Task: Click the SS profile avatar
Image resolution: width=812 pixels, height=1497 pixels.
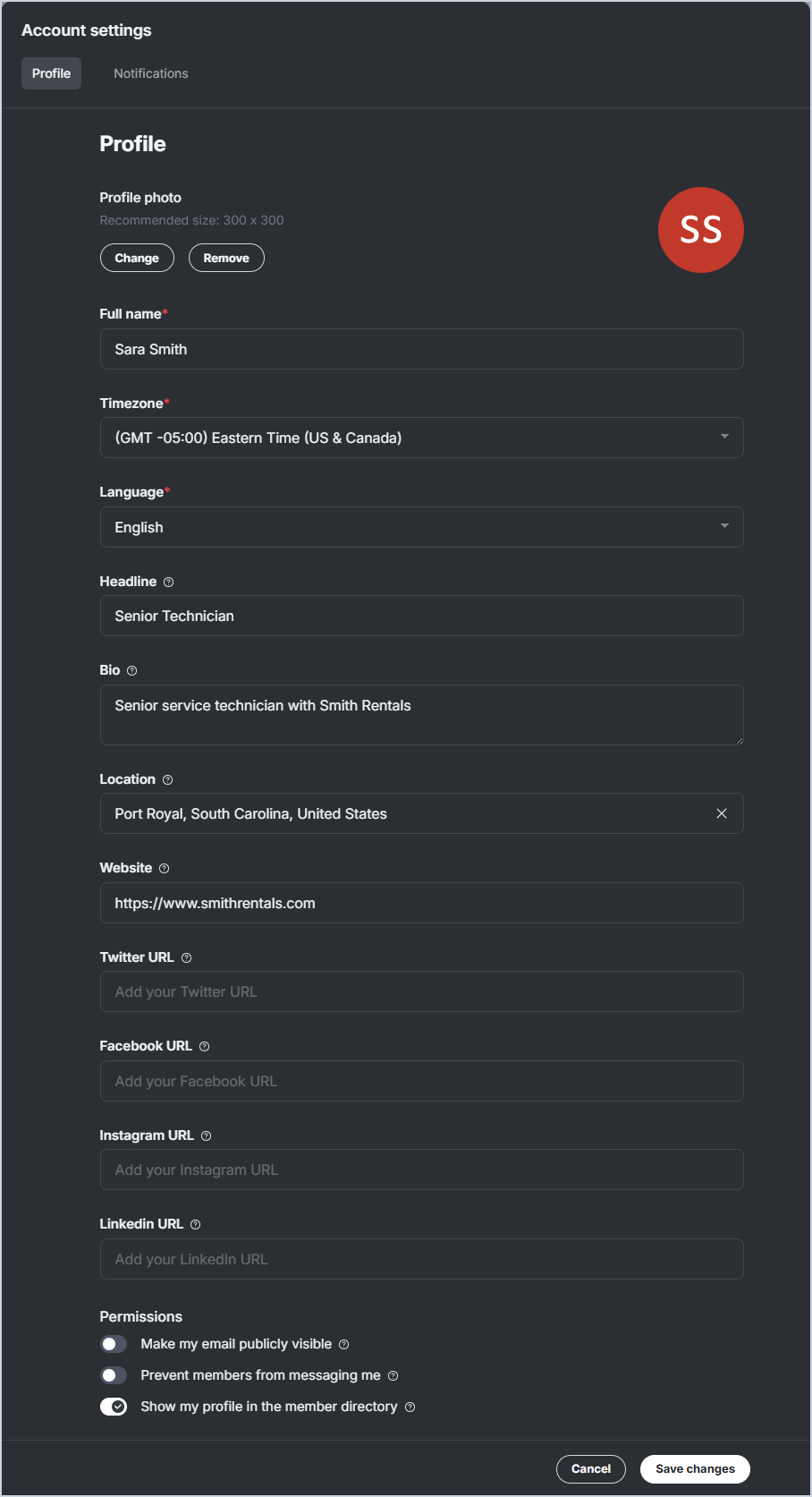Action: click(701, 230)
